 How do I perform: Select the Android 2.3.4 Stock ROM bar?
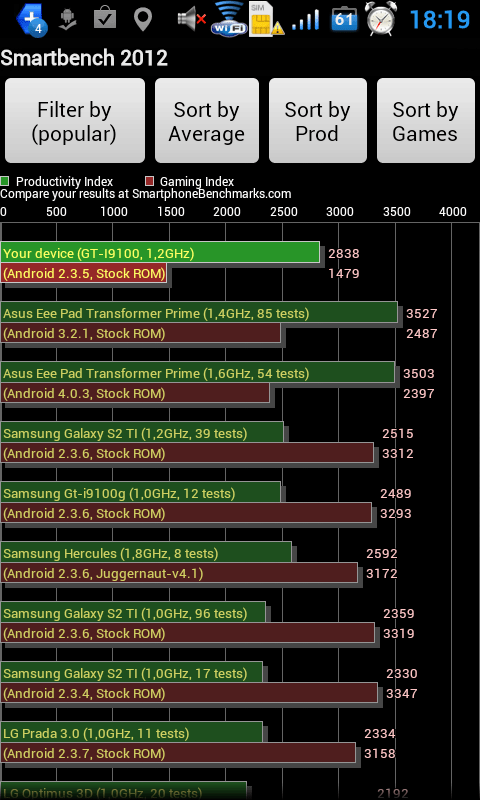tap(189, 693)
